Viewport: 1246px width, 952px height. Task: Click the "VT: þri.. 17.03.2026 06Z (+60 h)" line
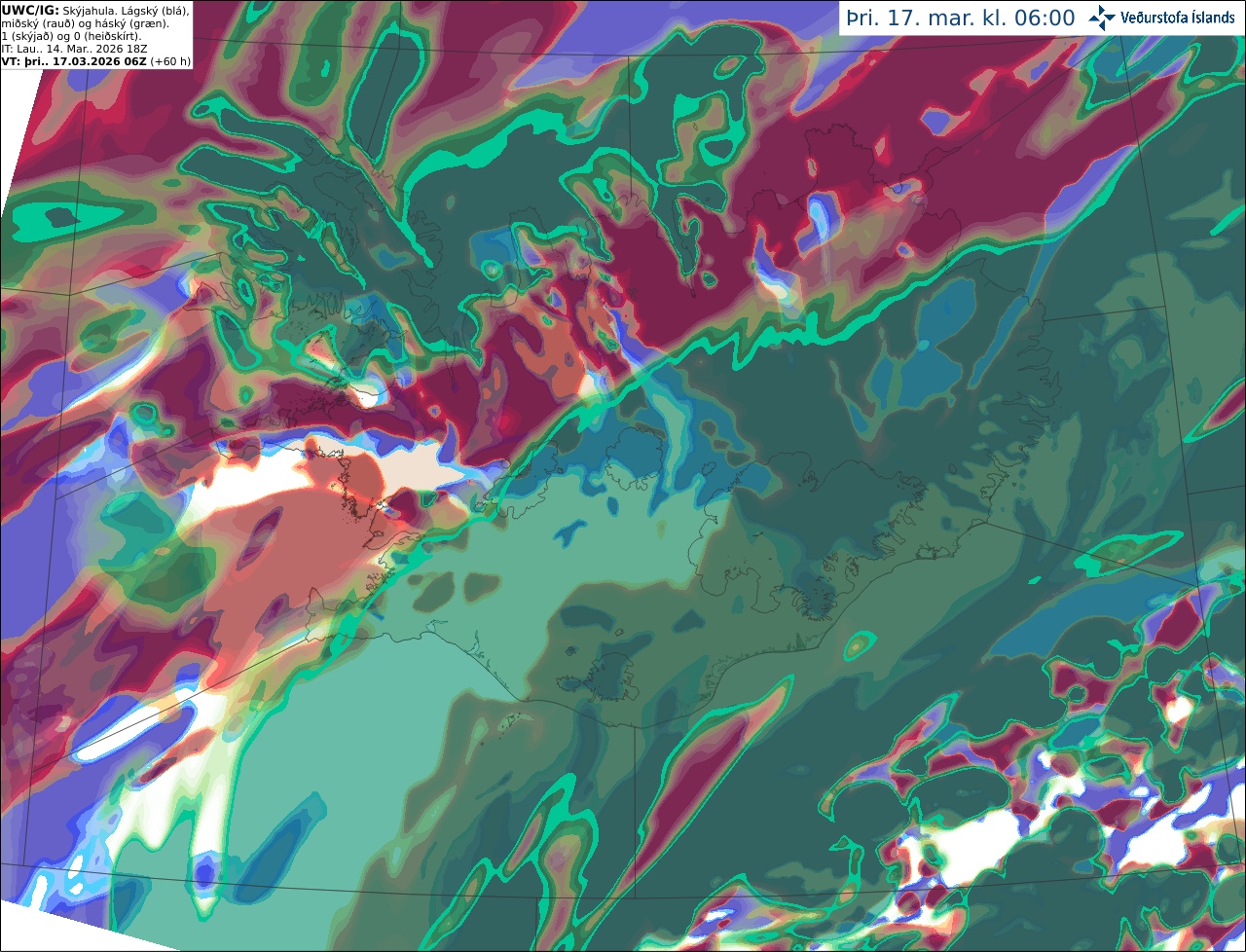[96, 61]
